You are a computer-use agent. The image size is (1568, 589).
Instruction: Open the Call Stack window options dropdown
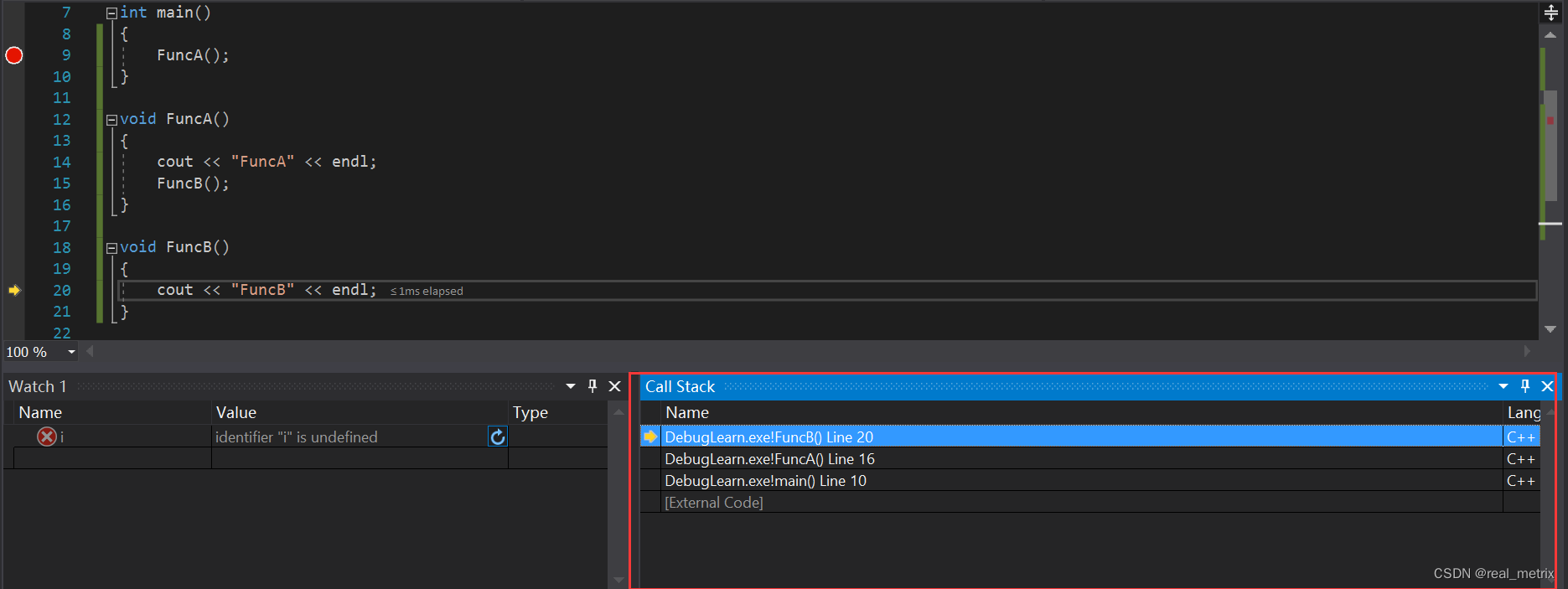click(1503, 386)
